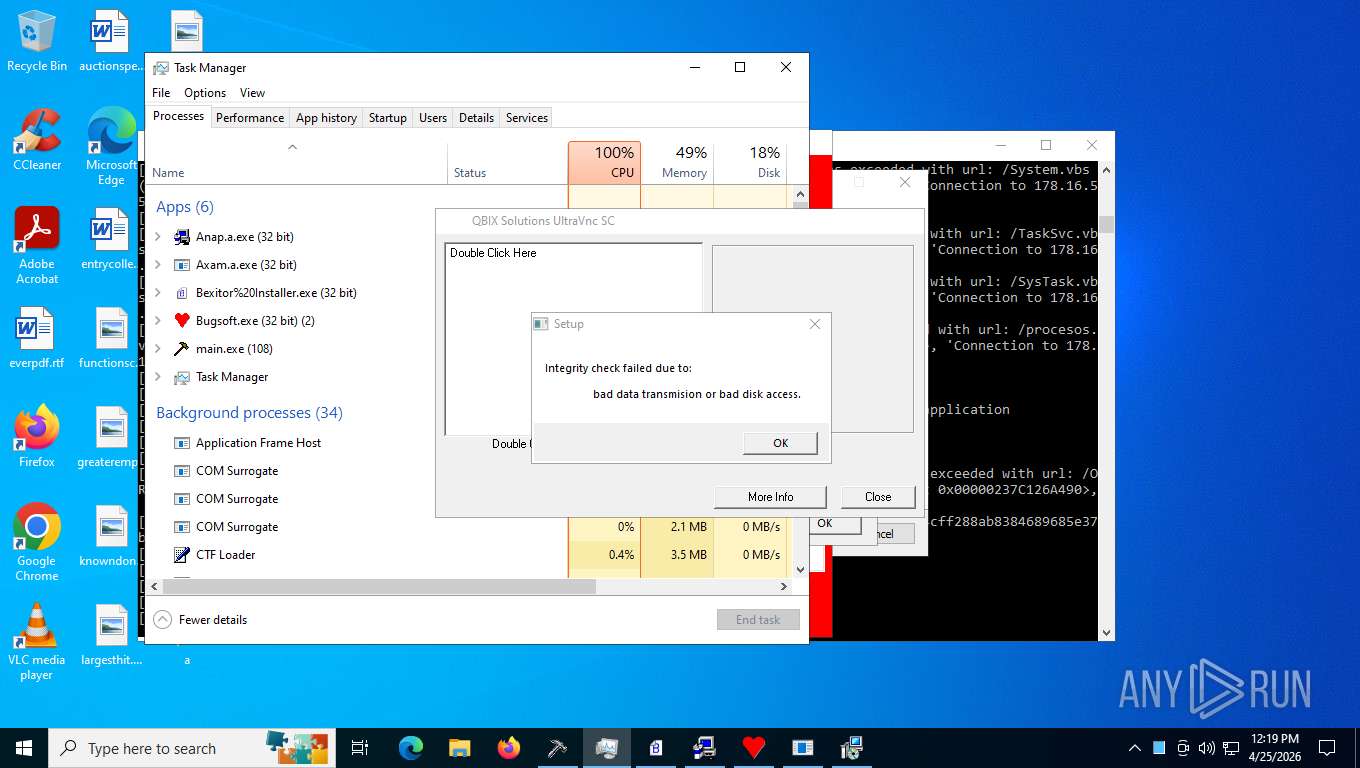Switch to the red heart Bugsoft taskbar icon
The image size is (1360, 768).
click(754, 748)
